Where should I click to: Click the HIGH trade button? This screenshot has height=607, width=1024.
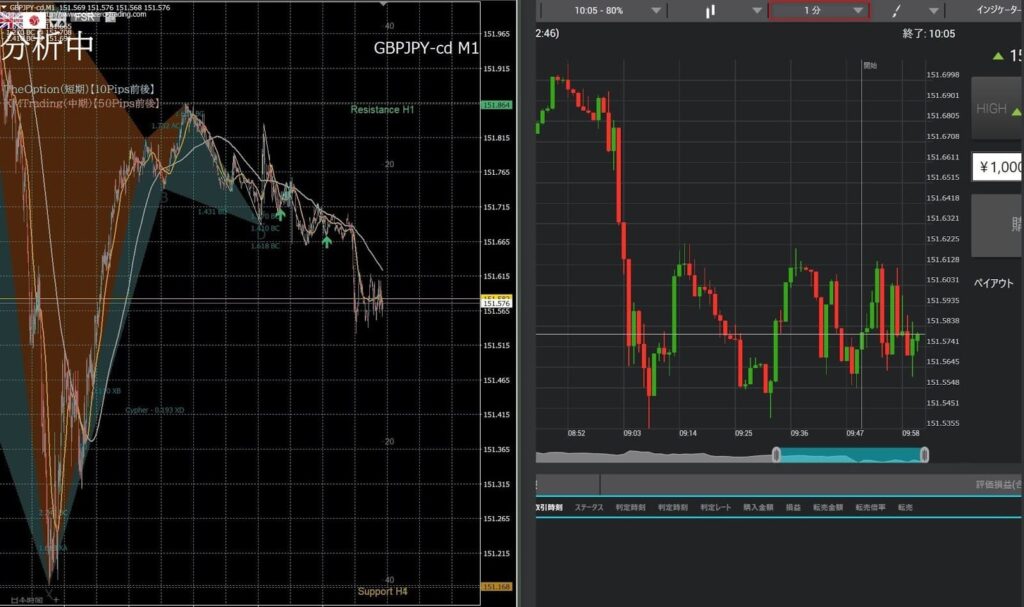pos(997,108)
